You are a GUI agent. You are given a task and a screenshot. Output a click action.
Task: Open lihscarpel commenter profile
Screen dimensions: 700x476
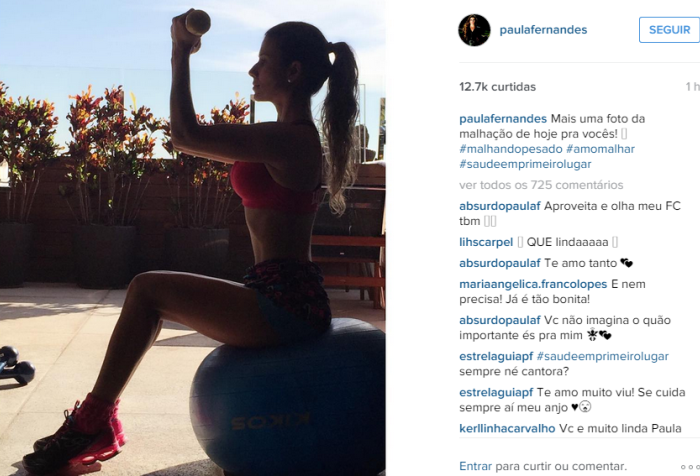pos(486,242)
